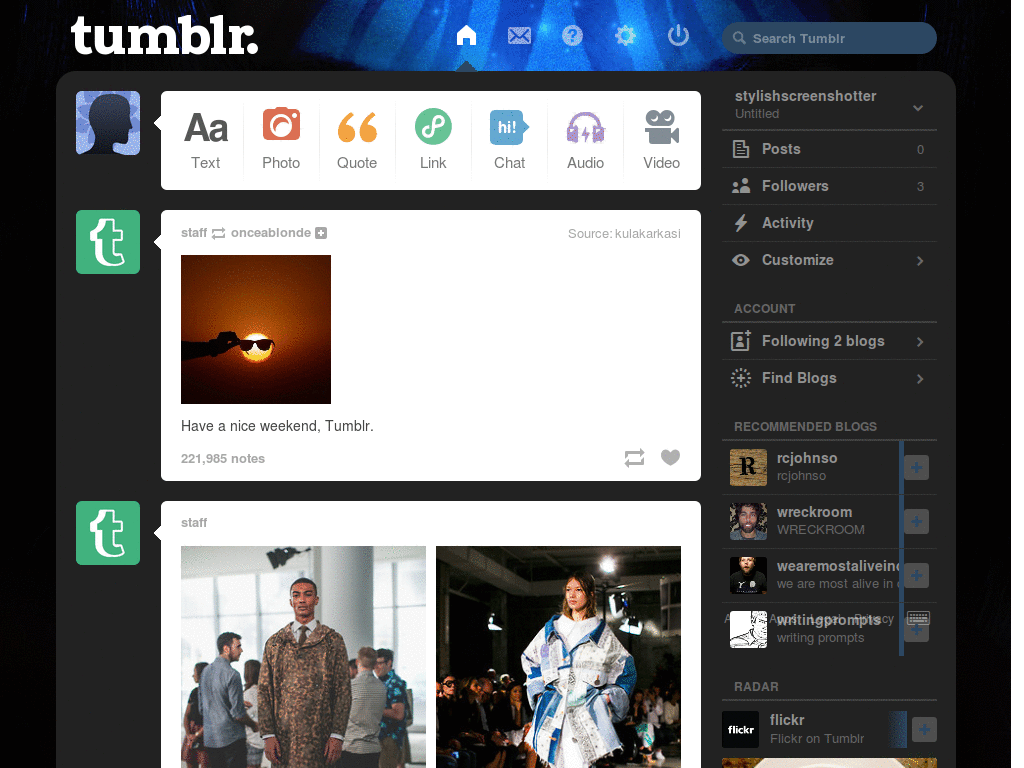Create a new Chat post
This screenshot has height=768, width=1024.
pyautogui.click(x=509, y=140)
